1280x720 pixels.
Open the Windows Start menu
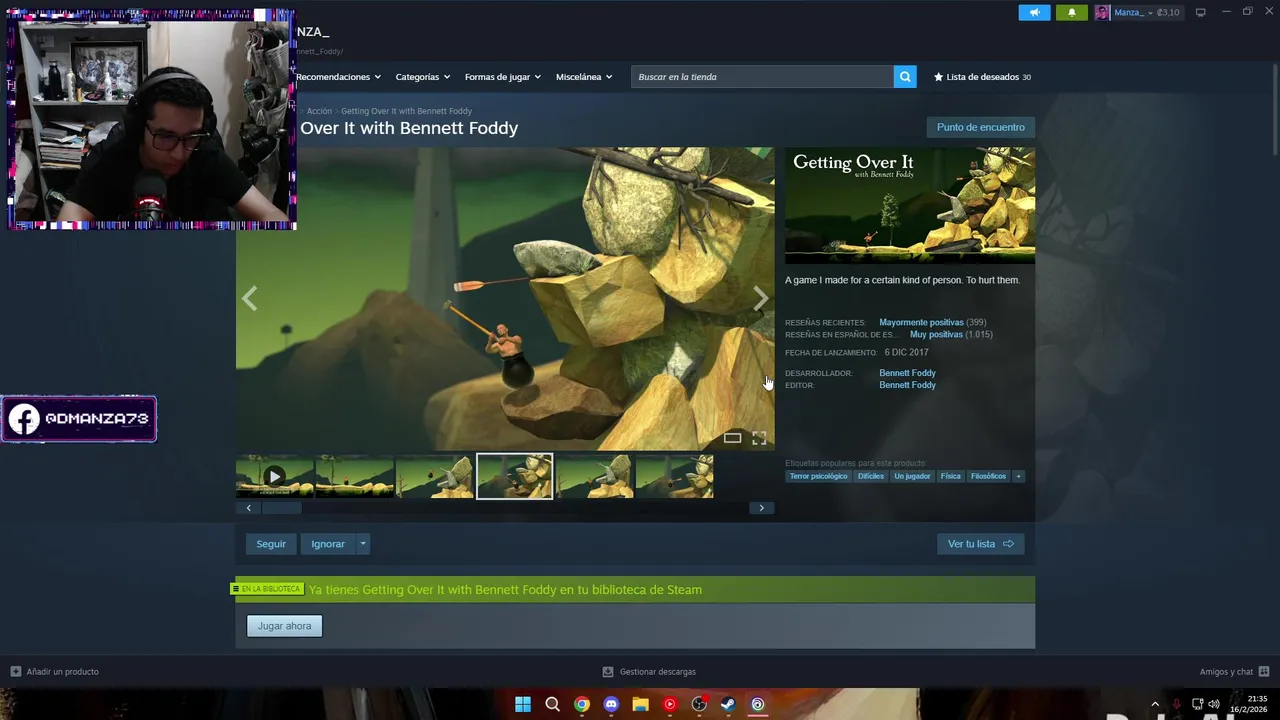click(x=523, y=705)
